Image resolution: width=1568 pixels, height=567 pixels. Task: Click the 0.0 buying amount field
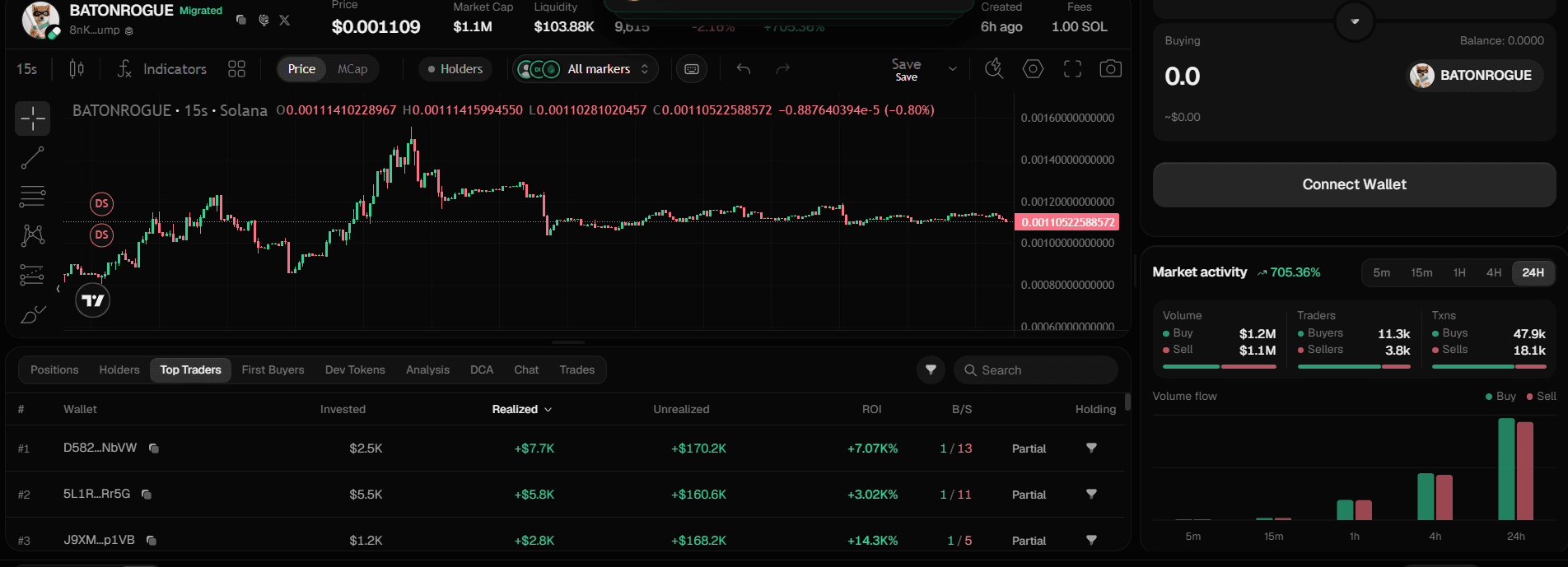pos(1183,77)
